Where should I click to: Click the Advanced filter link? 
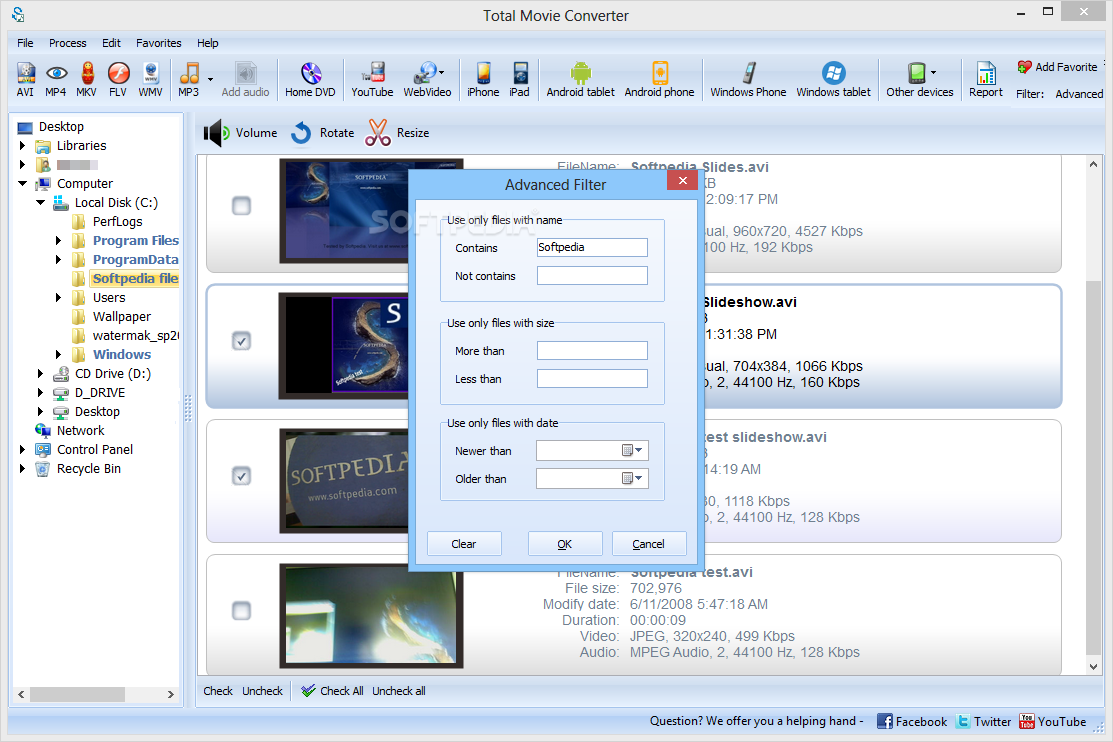(1079, 94)
